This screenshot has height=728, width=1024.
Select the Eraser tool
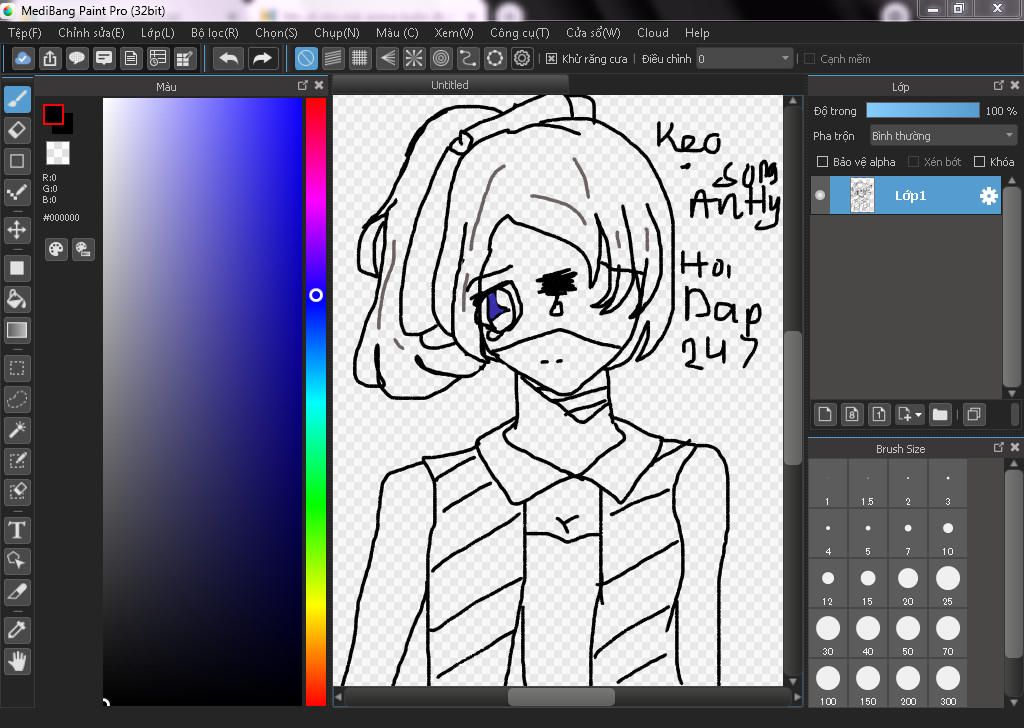coord(18,130)
